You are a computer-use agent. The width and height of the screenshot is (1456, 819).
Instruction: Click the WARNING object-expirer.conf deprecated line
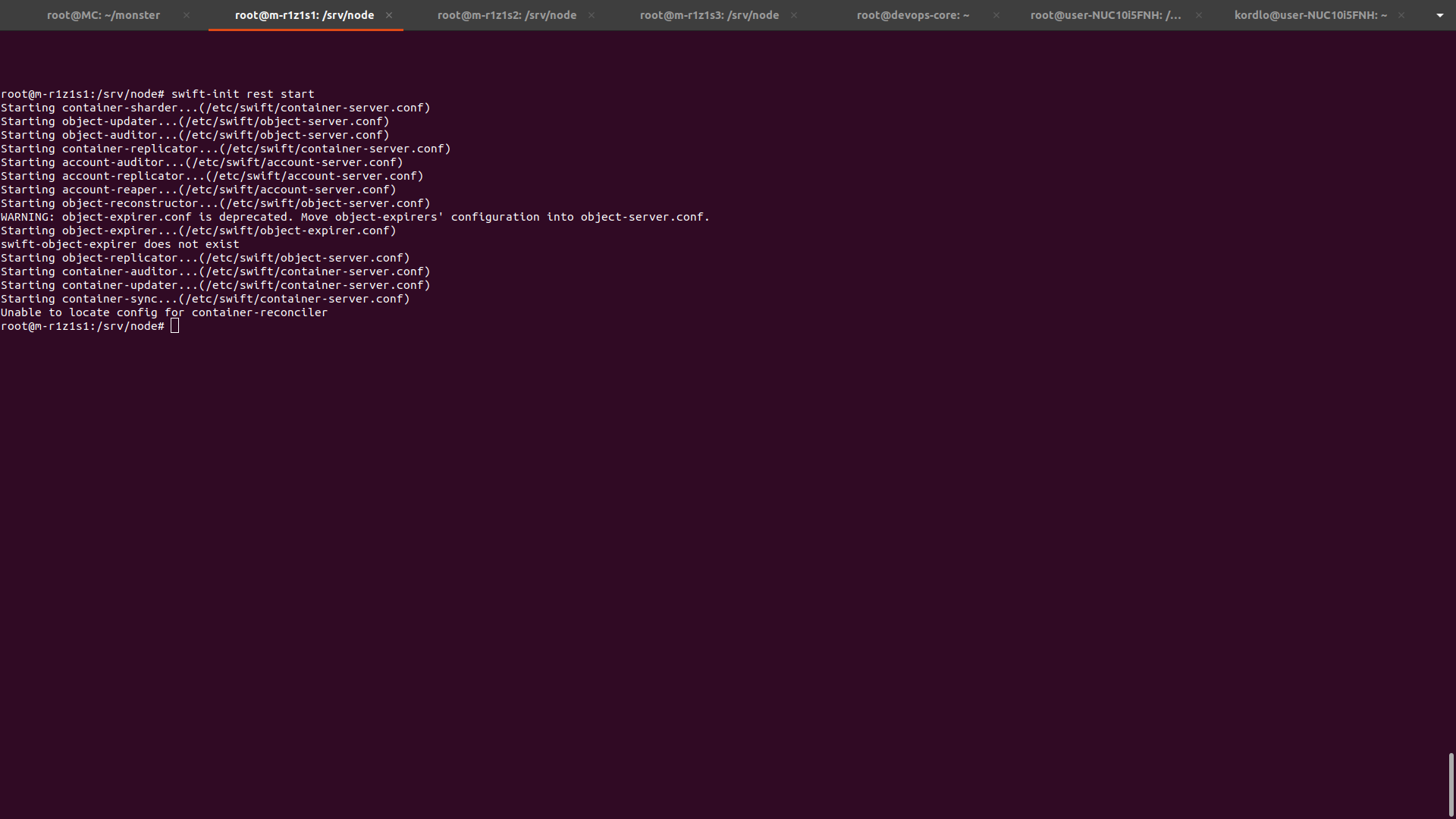355,217
